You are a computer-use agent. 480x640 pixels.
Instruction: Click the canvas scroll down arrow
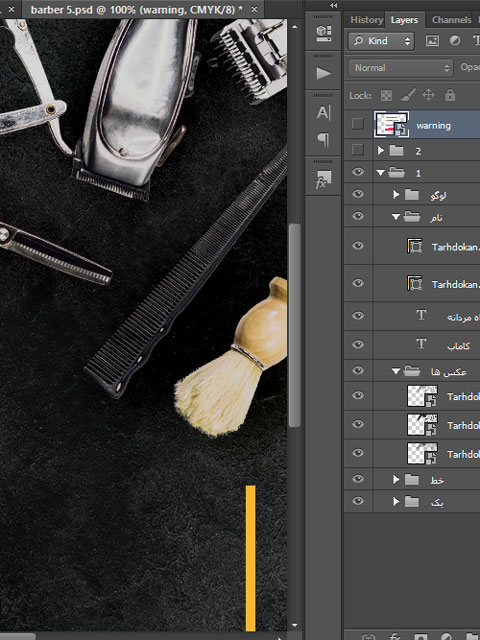click(x=295, y=625)
